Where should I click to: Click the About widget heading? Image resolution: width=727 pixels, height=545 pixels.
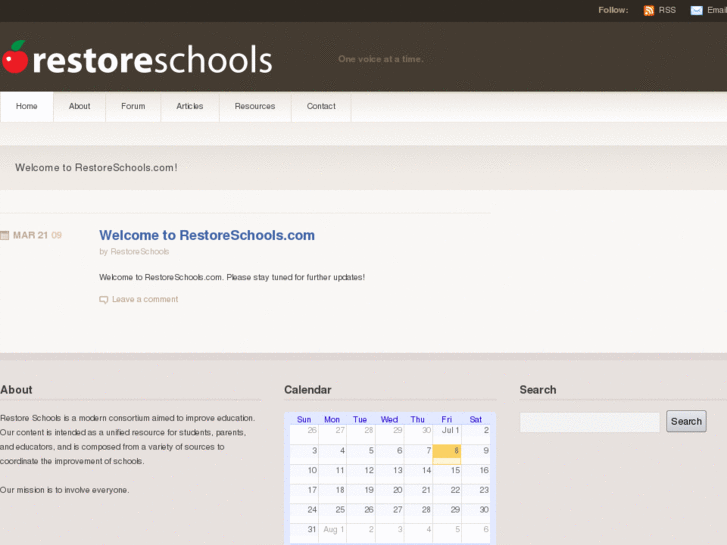click(16, 390)
